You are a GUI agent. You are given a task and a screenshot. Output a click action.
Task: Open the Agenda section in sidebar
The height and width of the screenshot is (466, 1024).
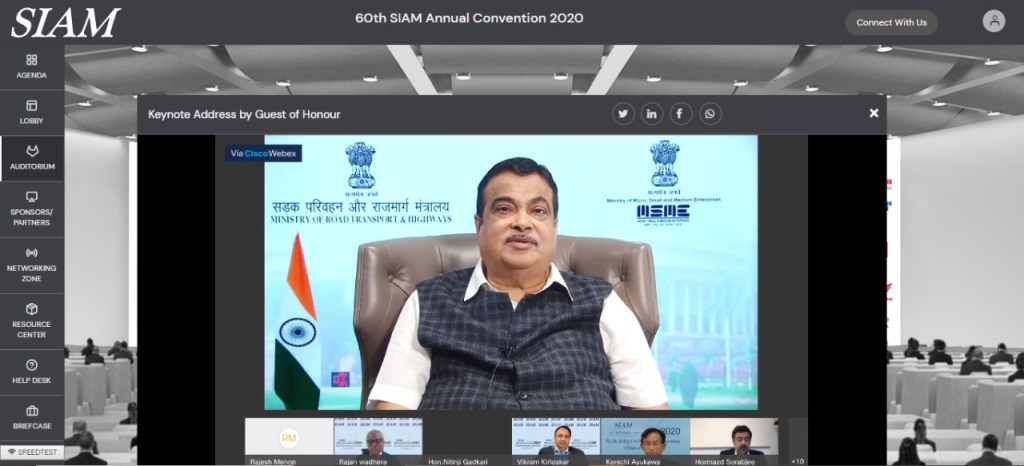pyautogui.click(x=31, y=66)
